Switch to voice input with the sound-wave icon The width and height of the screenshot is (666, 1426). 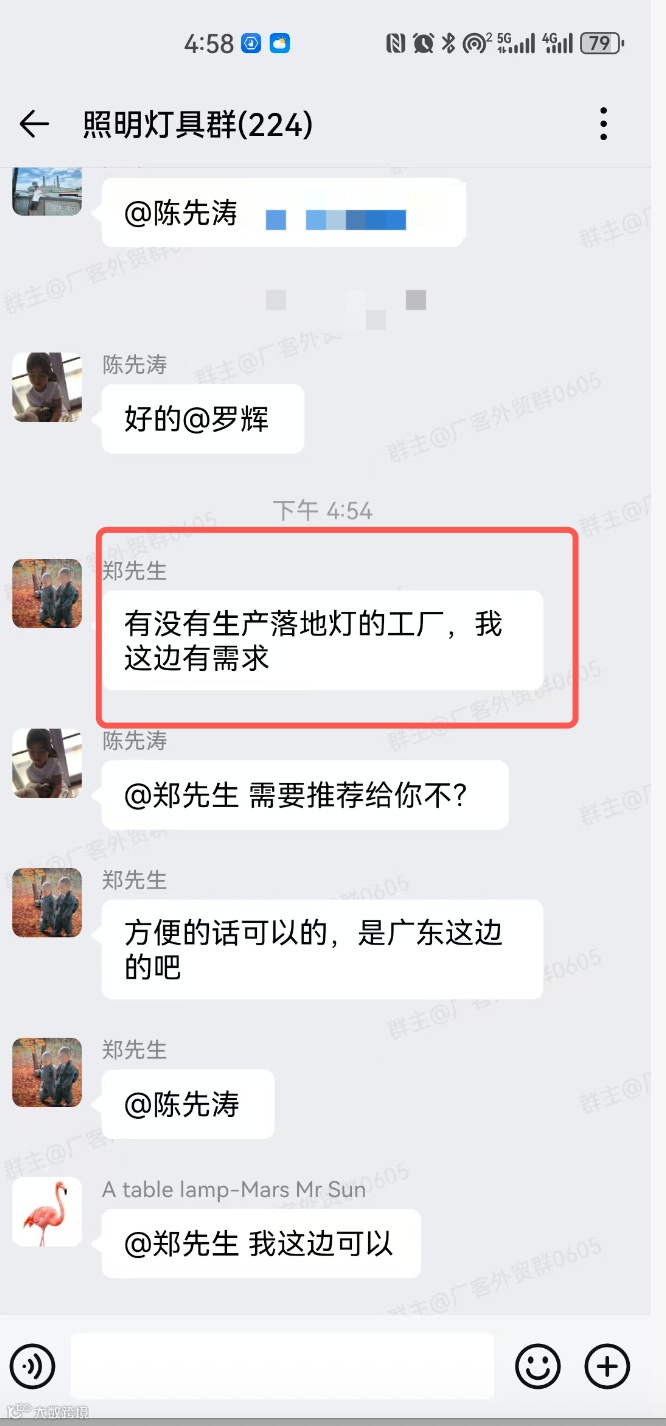pyautogui.click(x=33, y=1365)
